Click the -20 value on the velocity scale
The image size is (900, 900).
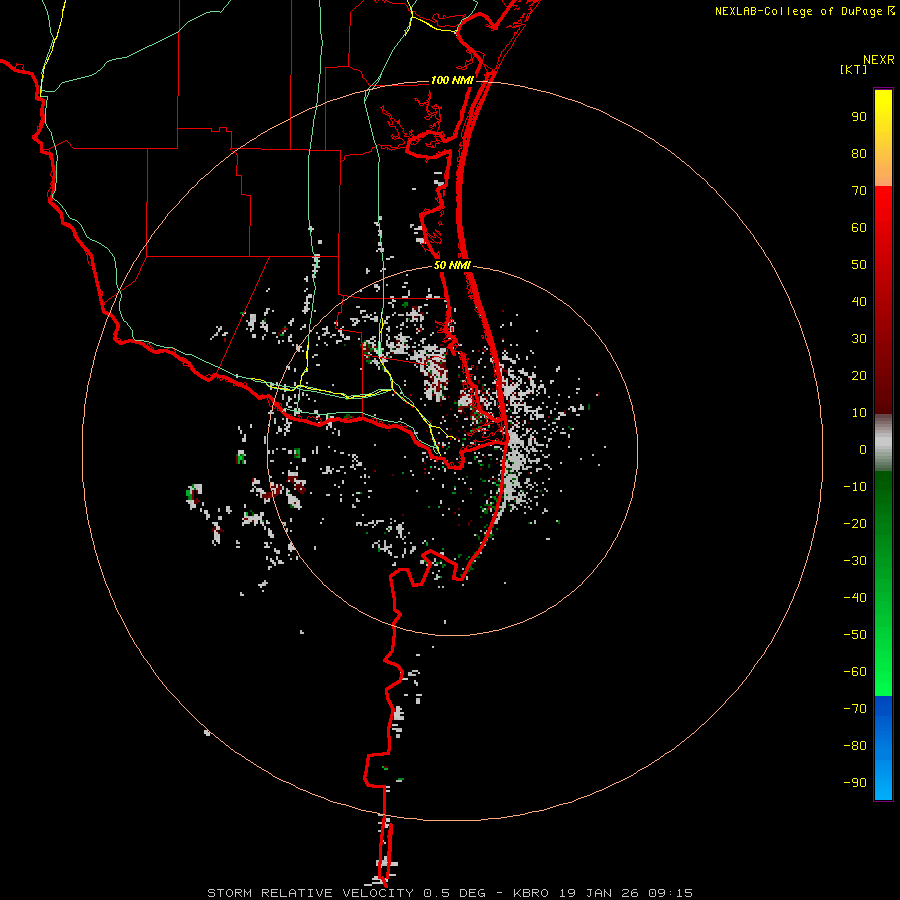[855, 523]
